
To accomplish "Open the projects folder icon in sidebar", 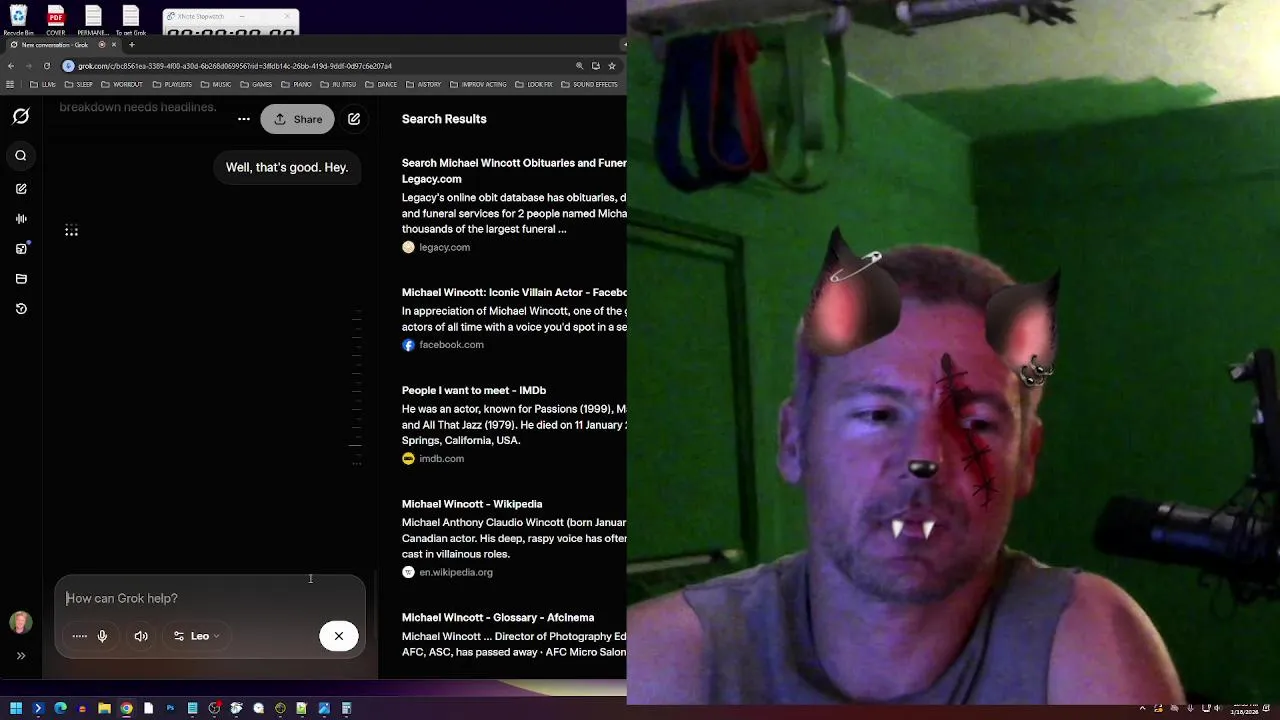I will tap(21, 279).
